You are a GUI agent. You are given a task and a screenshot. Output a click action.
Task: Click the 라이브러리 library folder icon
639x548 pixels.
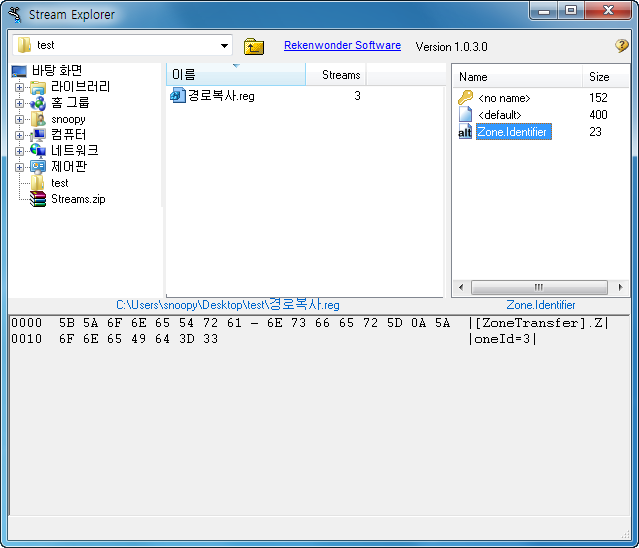click(38, 87)
